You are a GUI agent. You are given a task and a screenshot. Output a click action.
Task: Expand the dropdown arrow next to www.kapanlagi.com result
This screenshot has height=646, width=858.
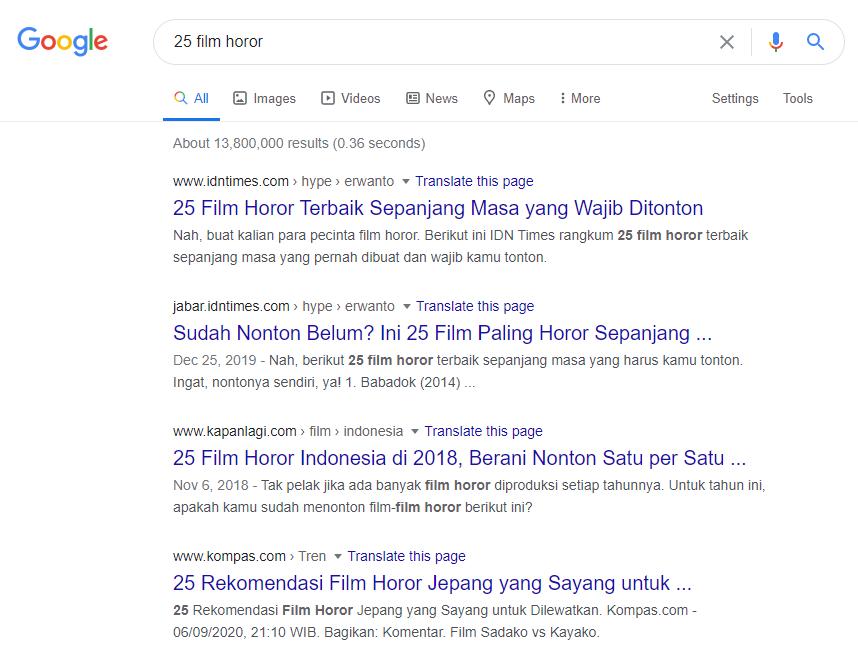coord(415,432)
